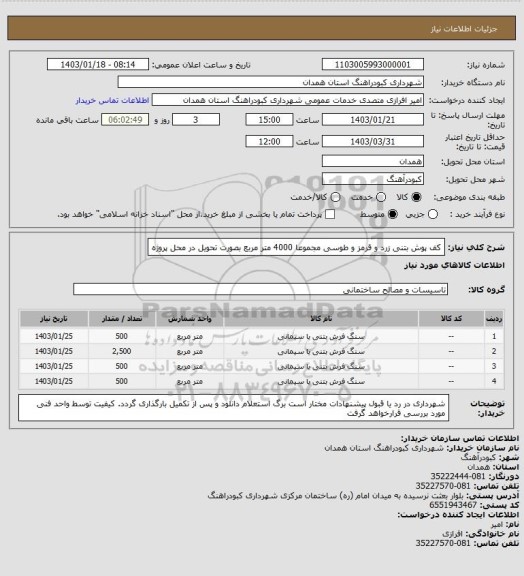Screen dimensions: 524x576
Task: Click the need number field 1103005993000001
Action: (373, 65)
